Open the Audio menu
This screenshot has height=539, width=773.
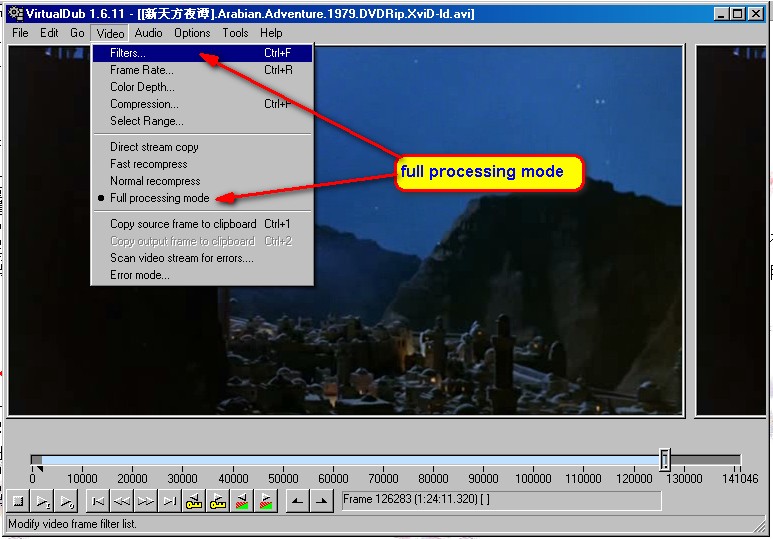(x=148, y=33)
